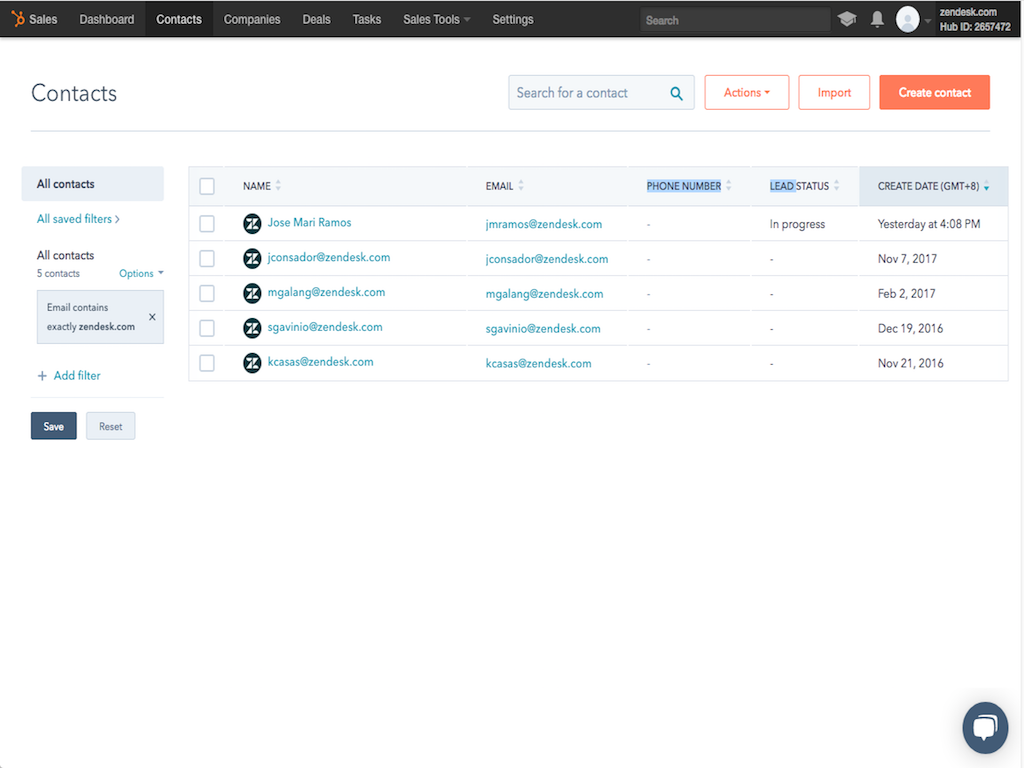Open All saved filters
This screenshot has height=768, width=1024.
[78, 218]
